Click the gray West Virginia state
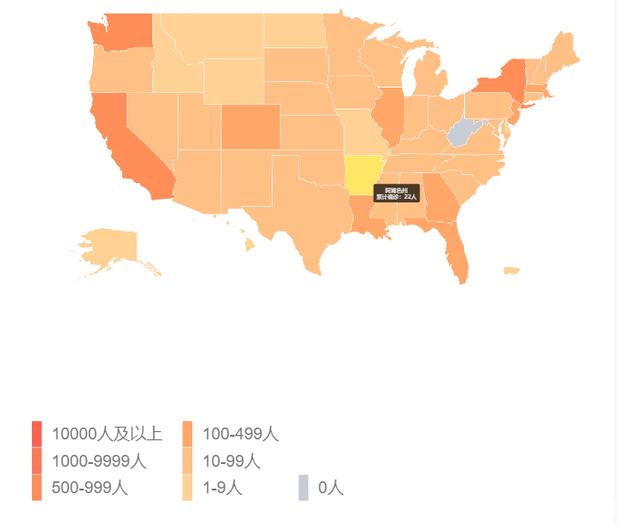Viewport: 640px width, 526px height. click(x=464, y=133)
